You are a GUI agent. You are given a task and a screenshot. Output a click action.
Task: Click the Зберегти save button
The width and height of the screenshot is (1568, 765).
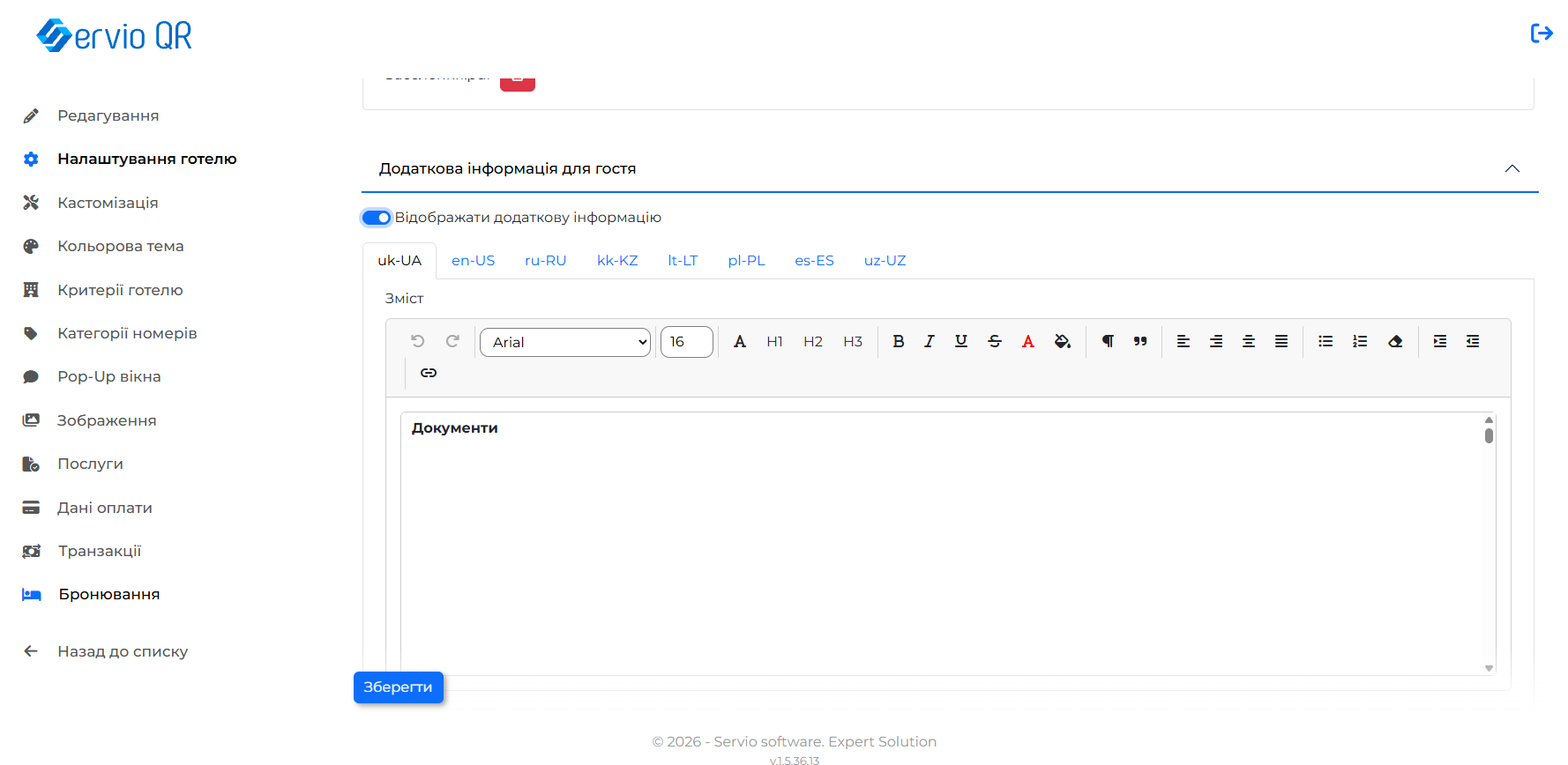pyautogui.click(x=399, y=687)
